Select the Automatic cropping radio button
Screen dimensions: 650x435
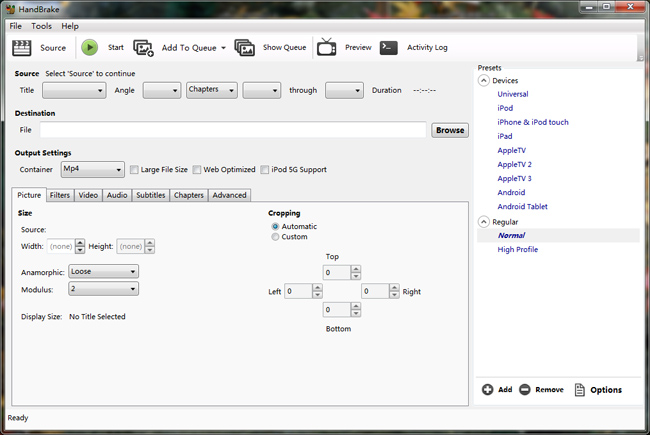[275, 226]
